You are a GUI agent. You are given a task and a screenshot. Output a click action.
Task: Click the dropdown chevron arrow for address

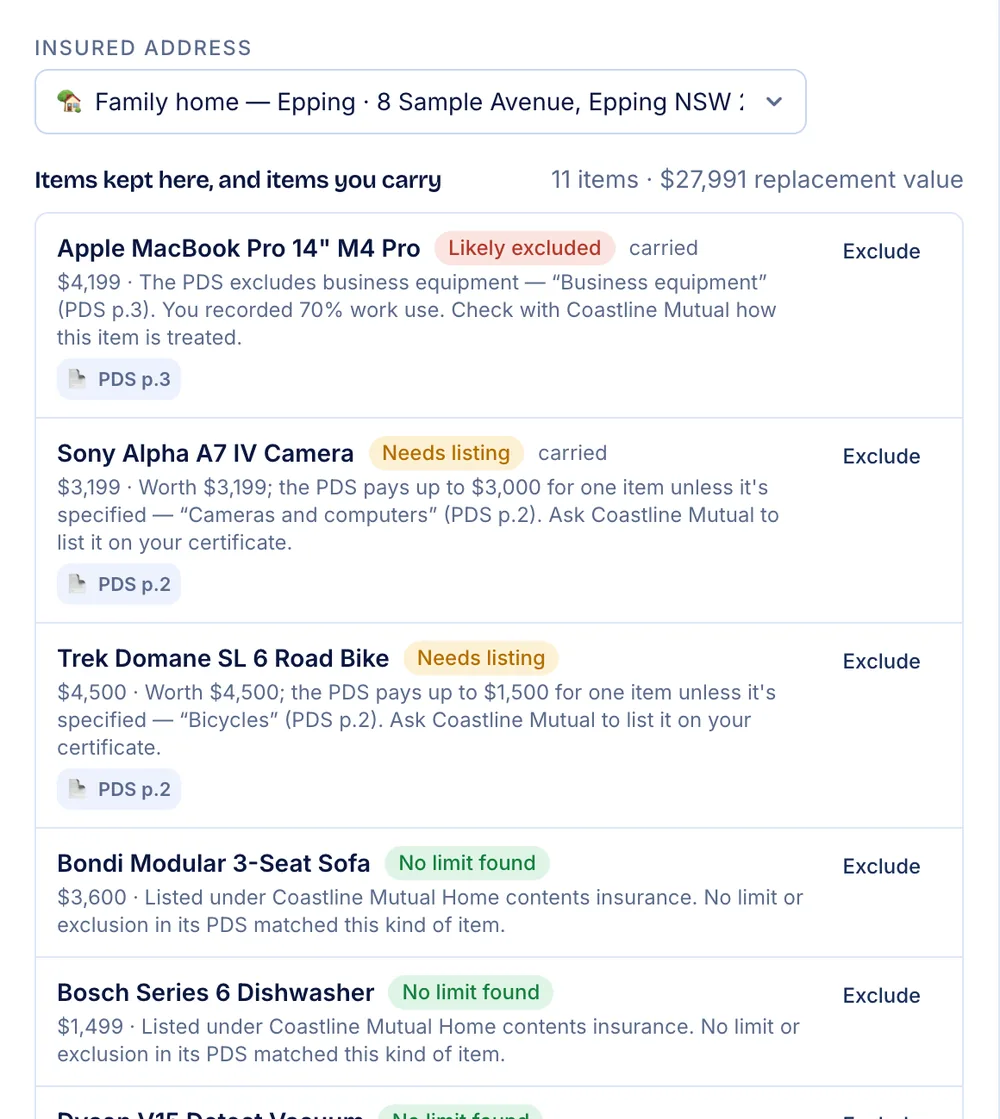tap(774, 102)
